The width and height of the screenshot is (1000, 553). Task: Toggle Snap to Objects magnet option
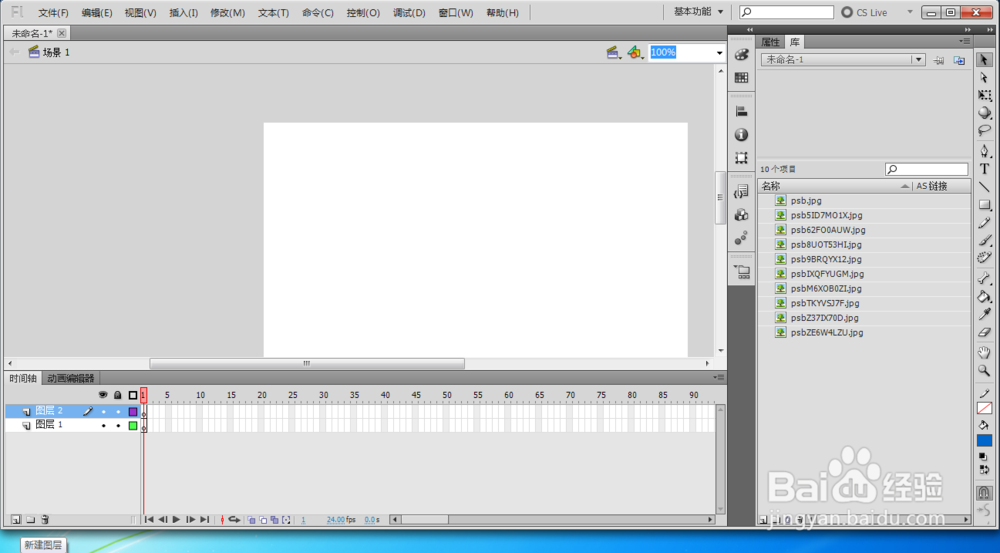point(984,493)
